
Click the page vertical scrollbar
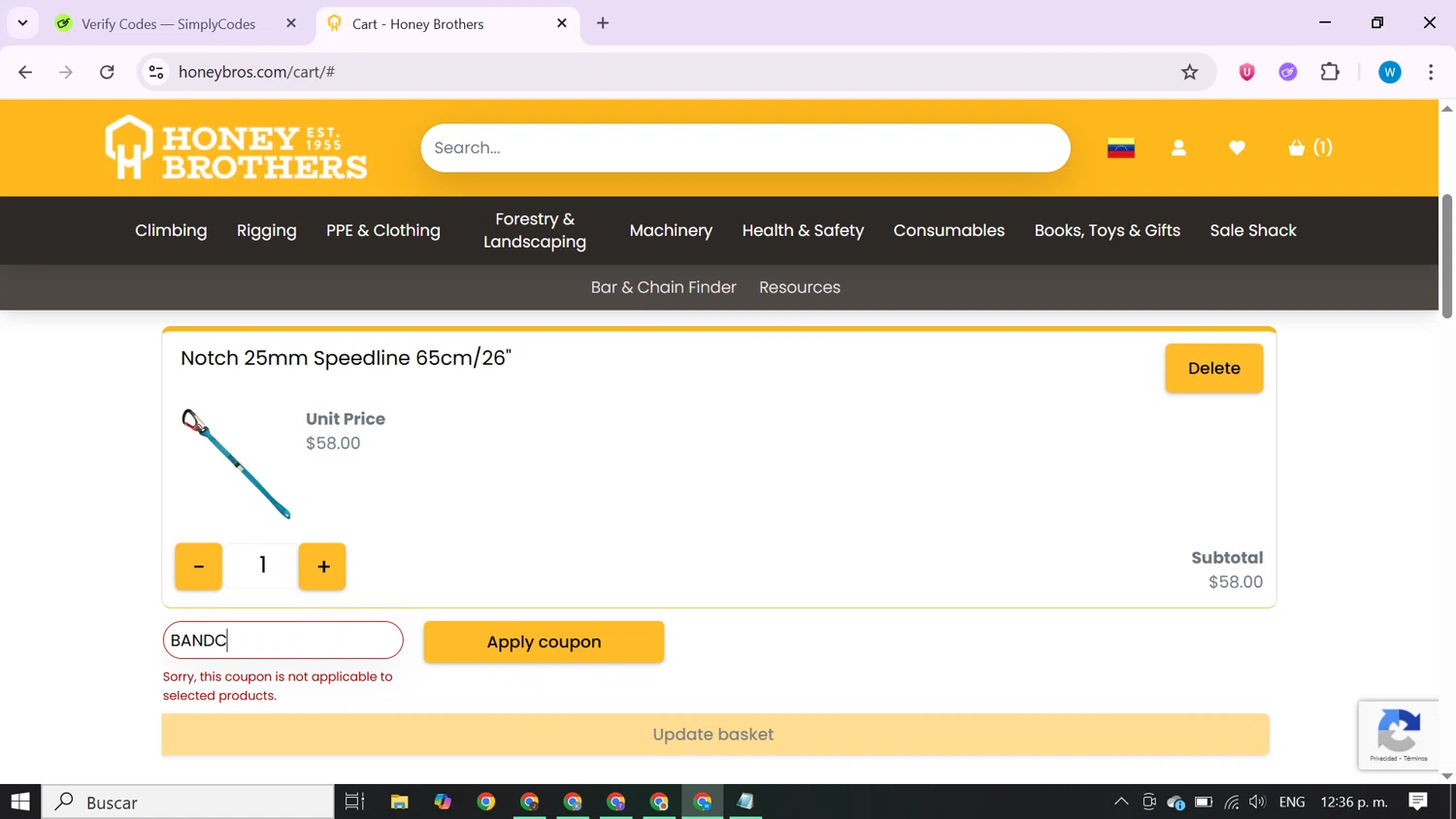(x=1447, y=256)
